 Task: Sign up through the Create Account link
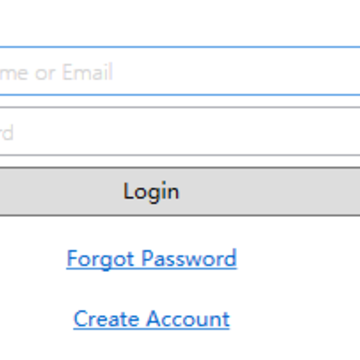pyautogui.click(x=152, y=319)
